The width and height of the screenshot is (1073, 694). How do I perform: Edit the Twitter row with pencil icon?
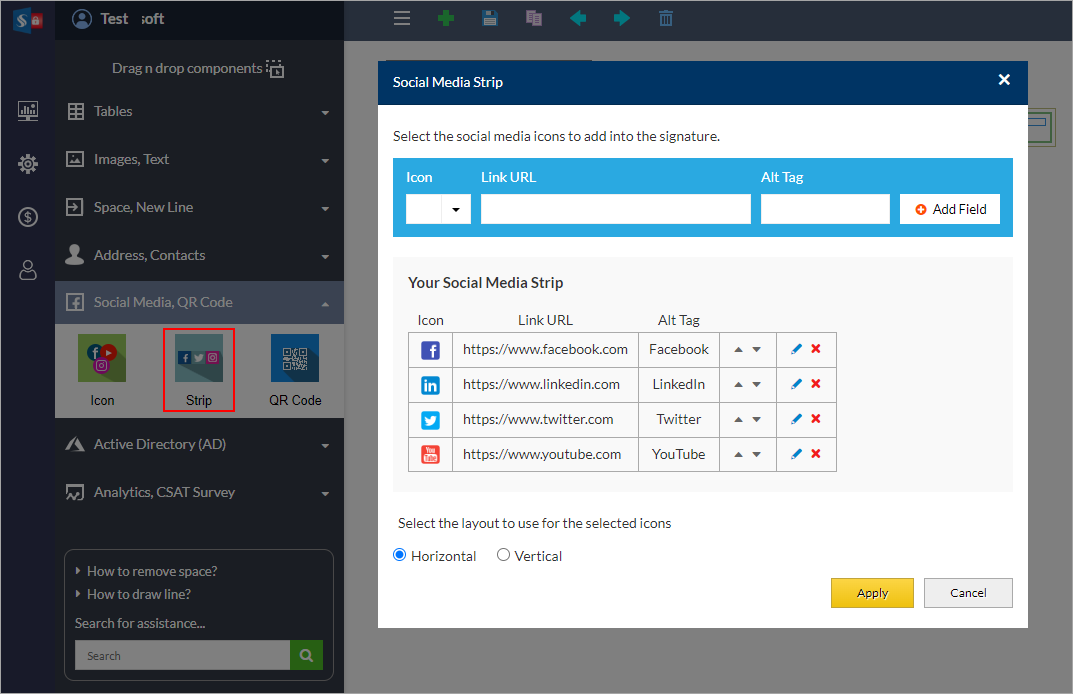click(x=797, y=419)
